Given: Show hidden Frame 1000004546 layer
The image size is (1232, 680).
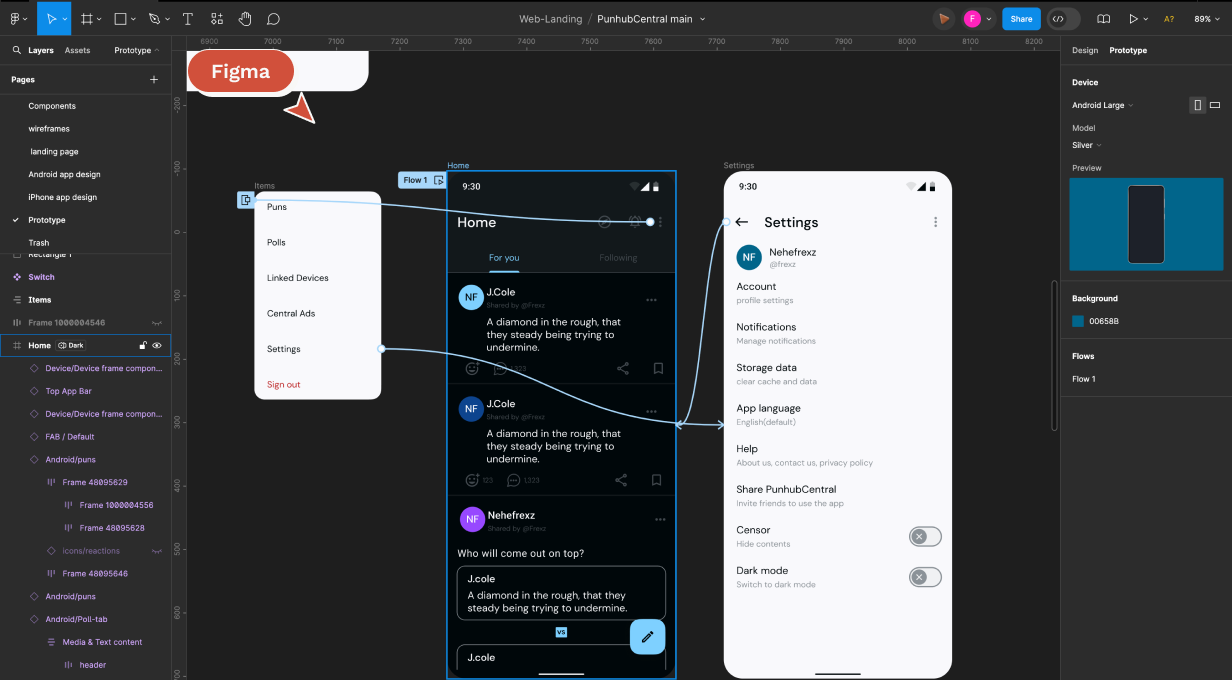Looking at the screenshot, I should [157, 322].
